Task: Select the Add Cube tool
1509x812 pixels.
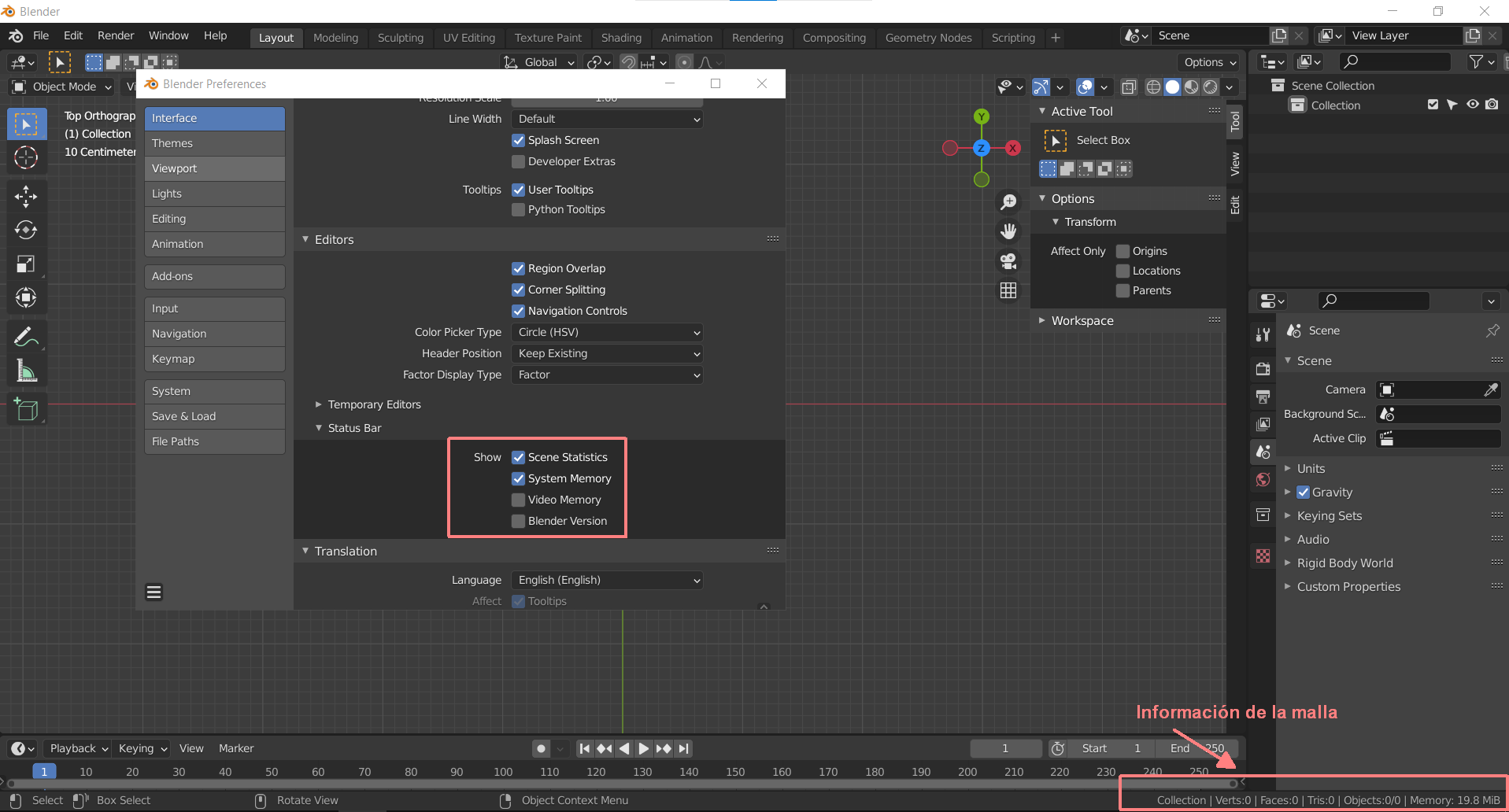Action: click(x=26, y=409)
